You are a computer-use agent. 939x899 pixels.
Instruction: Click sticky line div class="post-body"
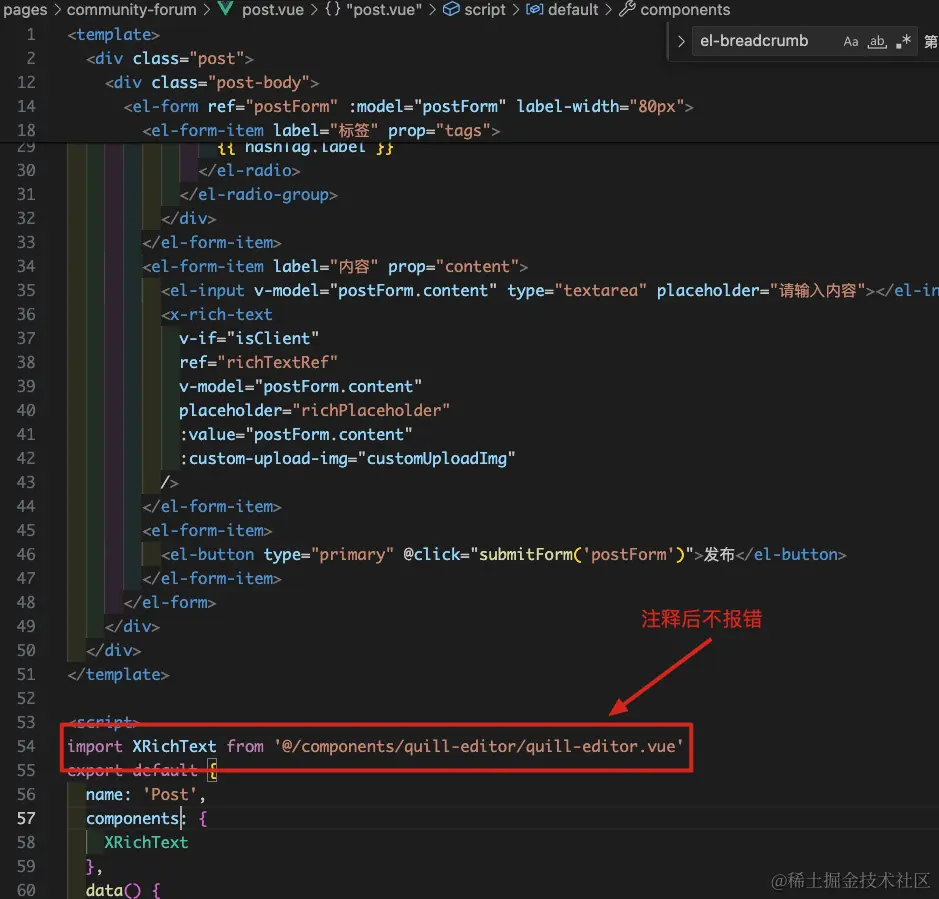click(x=212, y=83)
